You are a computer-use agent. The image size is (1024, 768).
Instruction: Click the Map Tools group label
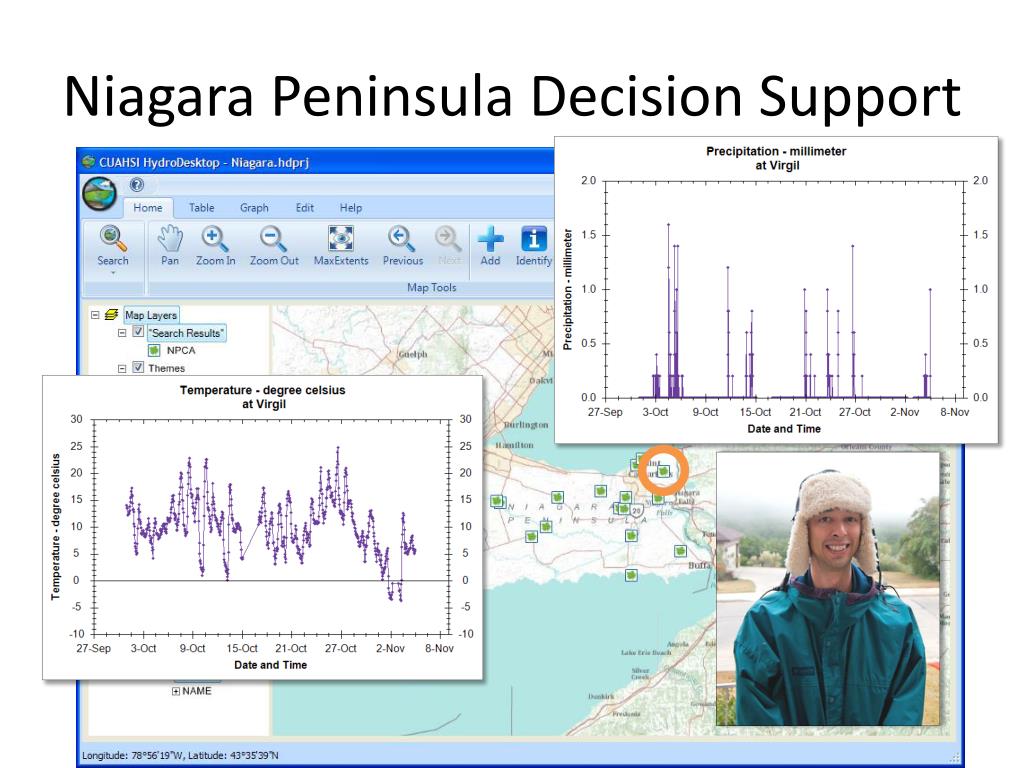[432, 287]
